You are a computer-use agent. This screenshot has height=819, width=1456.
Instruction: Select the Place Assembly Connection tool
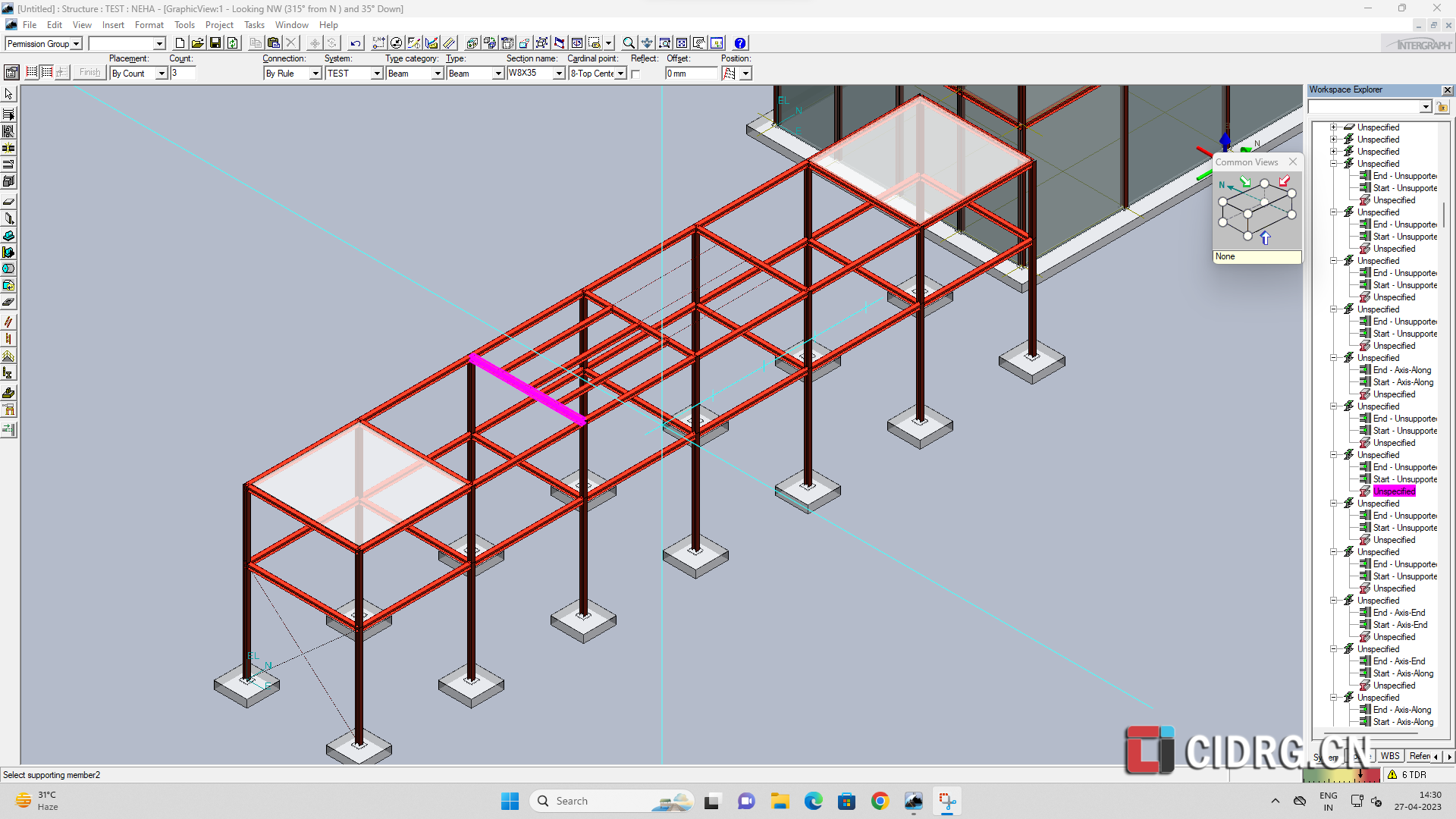click(9, 148)
